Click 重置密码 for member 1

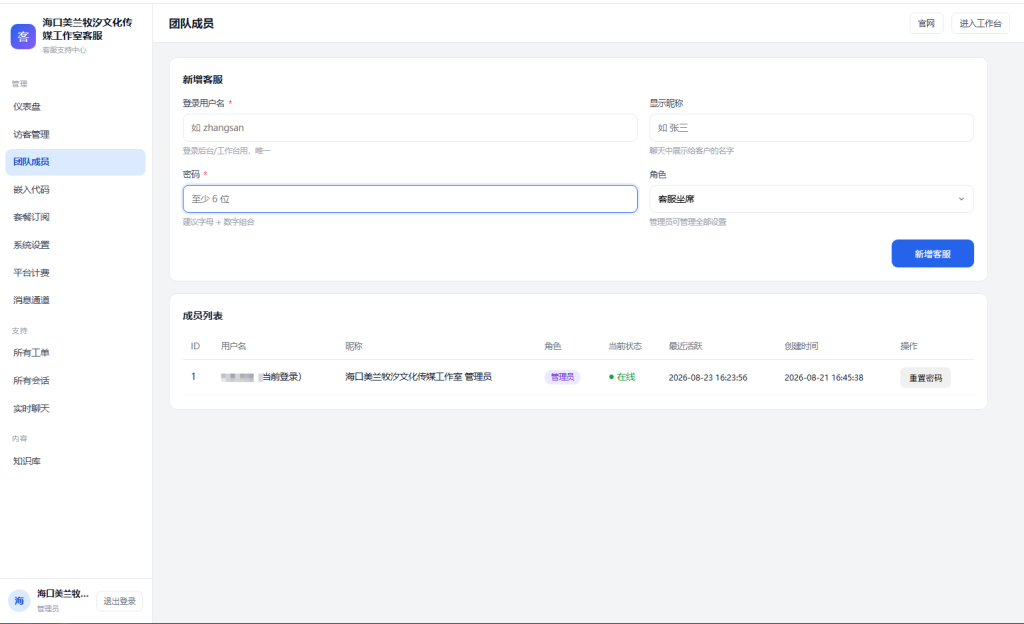(925, 378)
